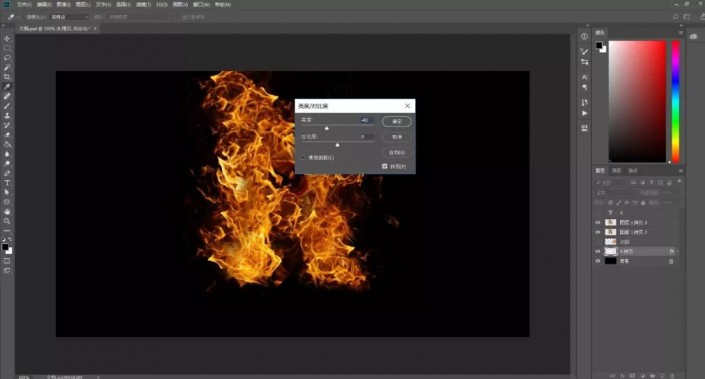Image resolution: width=705 pixels, height=379 pixels.
Task: Hide the black background layer
Action: [x=598, y=261]
